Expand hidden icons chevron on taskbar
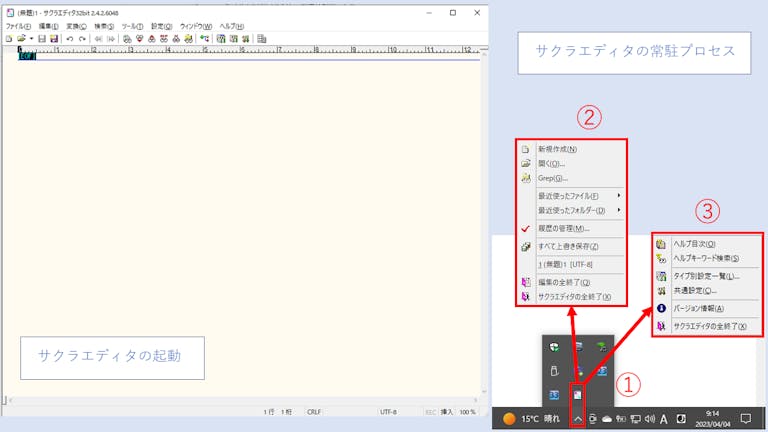The width and height of the screenshot is (768, 432). (x=578, y=419)
